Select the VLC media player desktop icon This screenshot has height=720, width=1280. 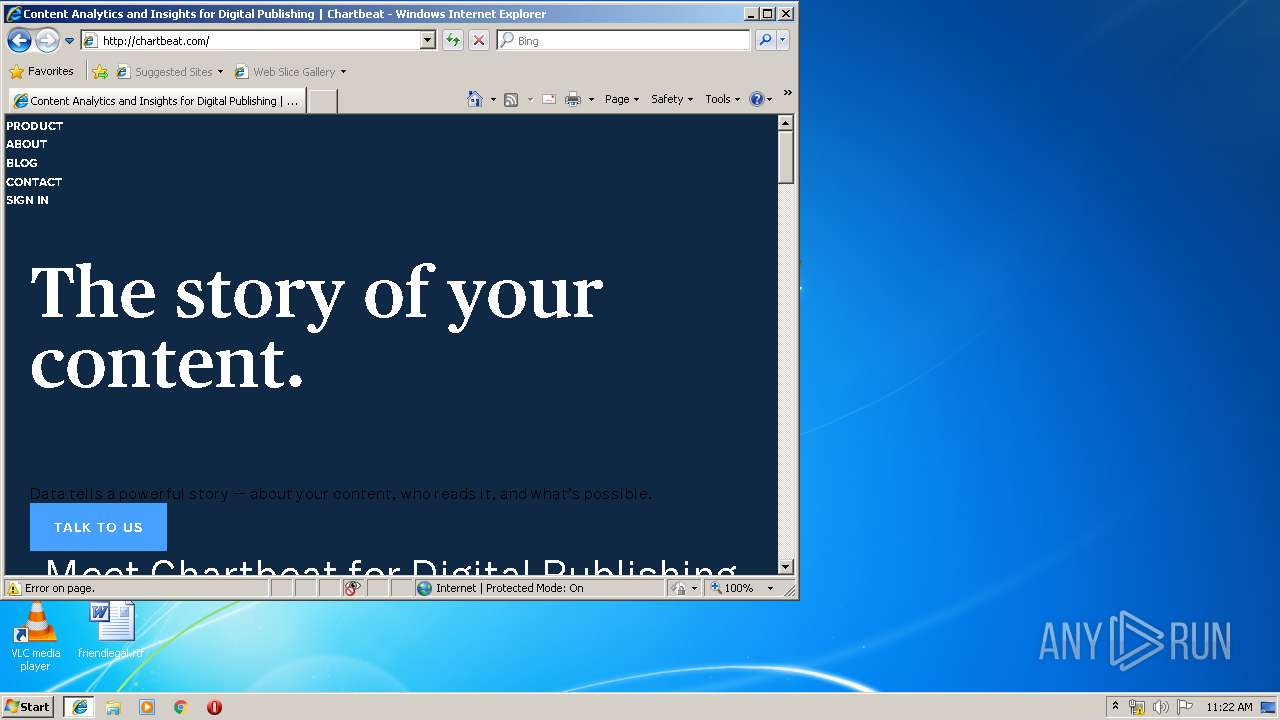click(x=36, y=637)
